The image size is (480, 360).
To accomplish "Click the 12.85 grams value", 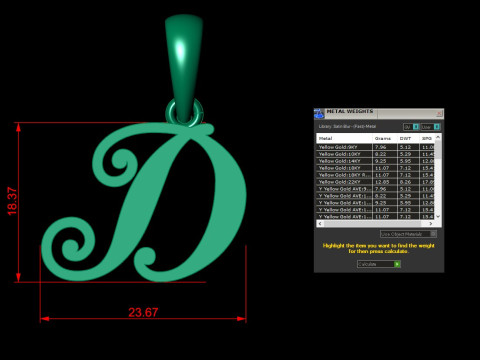I will point(382,182).
